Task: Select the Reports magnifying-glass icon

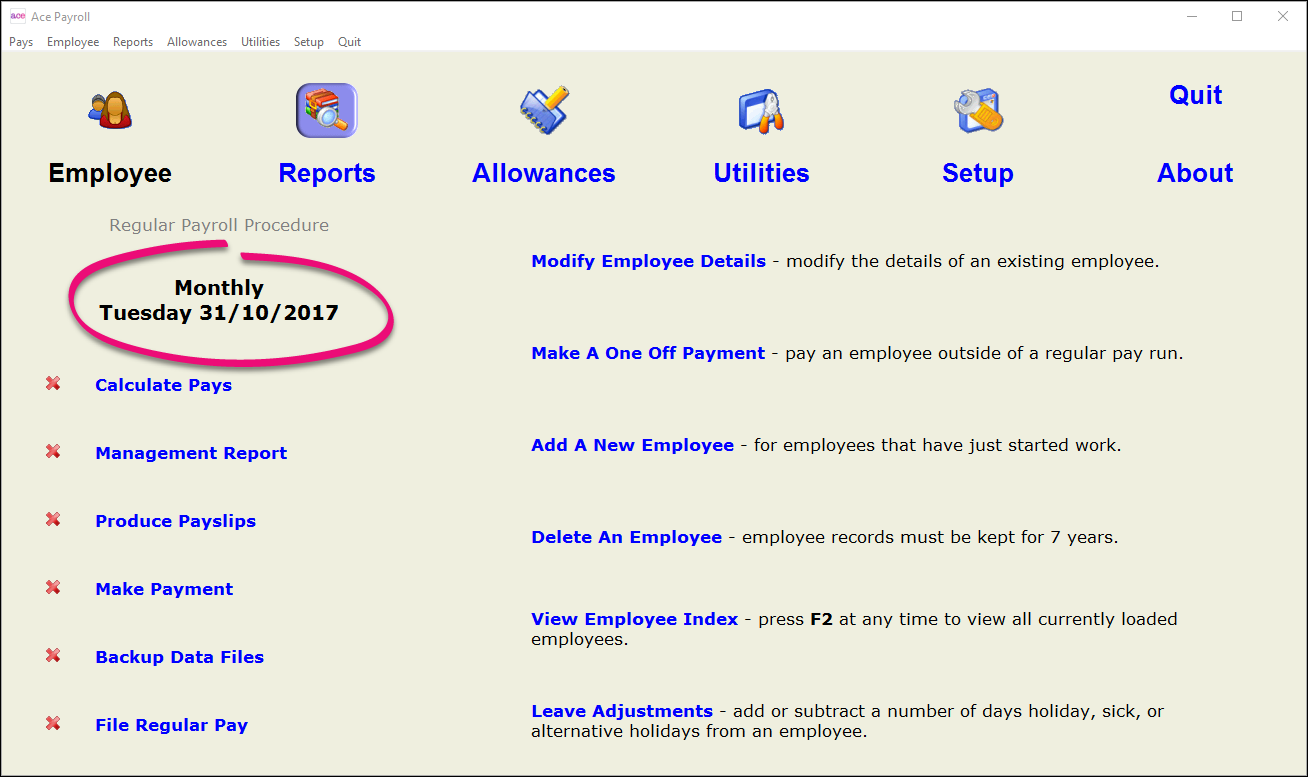Action: [326, 110]
